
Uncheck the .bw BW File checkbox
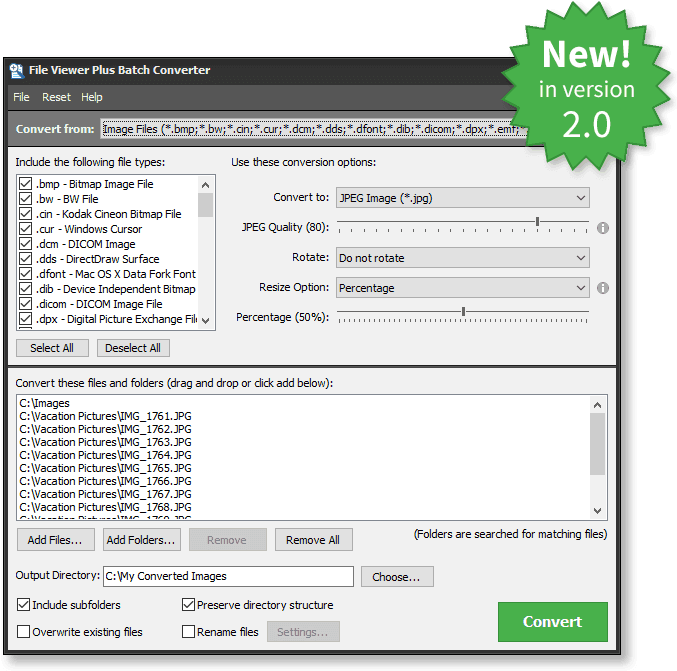(25, 199)
